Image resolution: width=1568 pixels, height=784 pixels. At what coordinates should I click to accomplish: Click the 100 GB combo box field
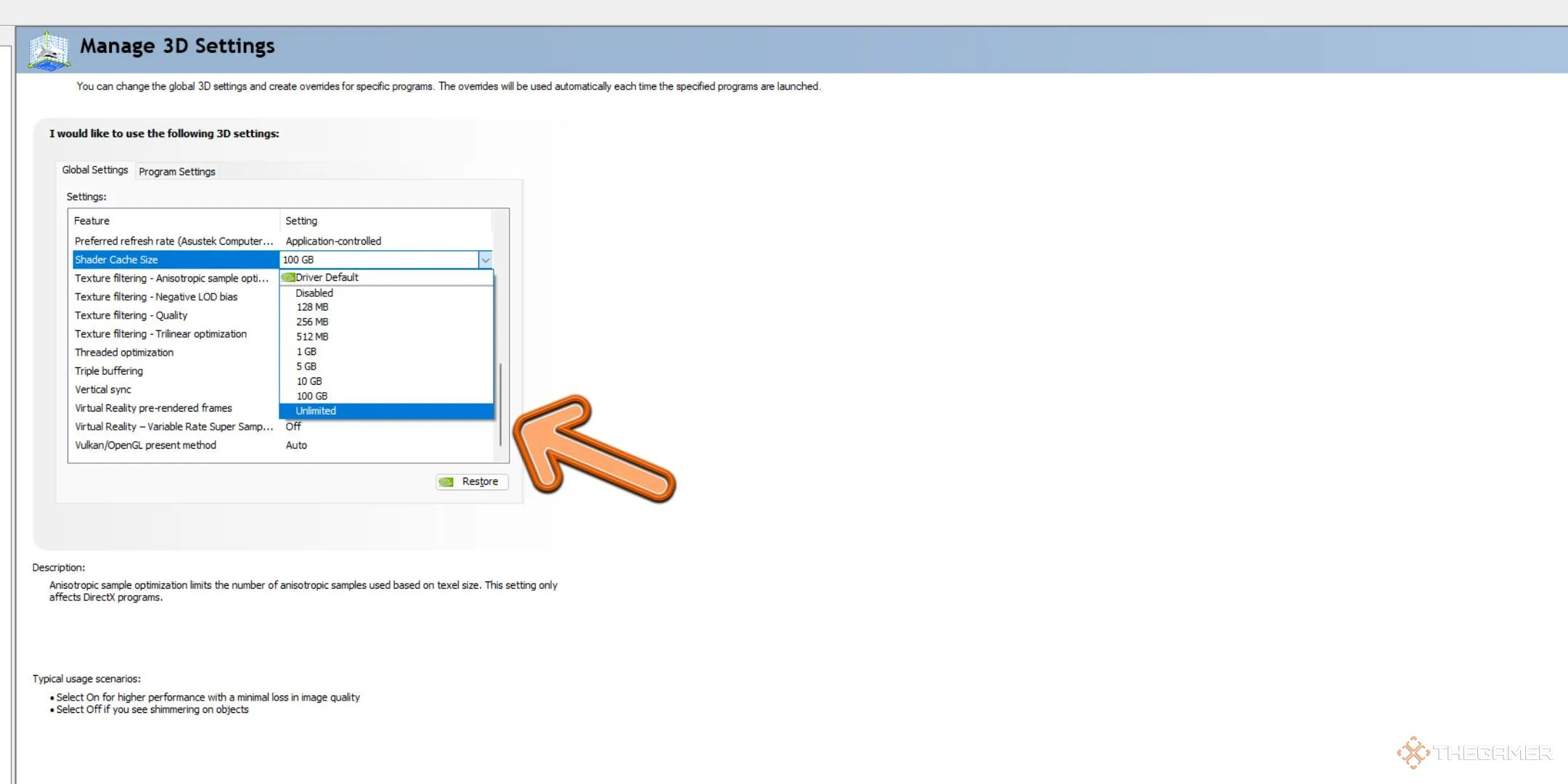(379, 260)
